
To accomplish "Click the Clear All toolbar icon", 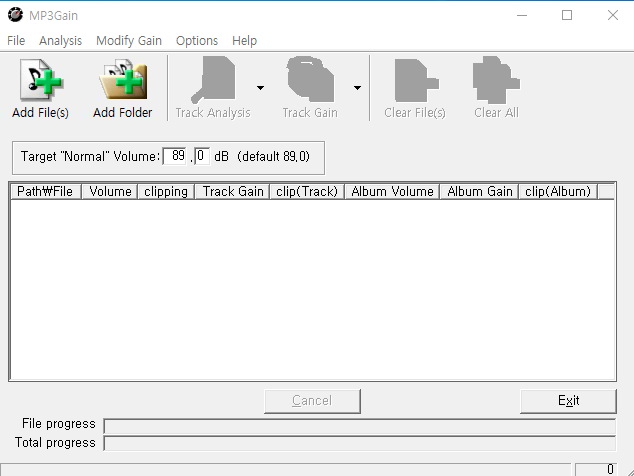I will point(497,79).
